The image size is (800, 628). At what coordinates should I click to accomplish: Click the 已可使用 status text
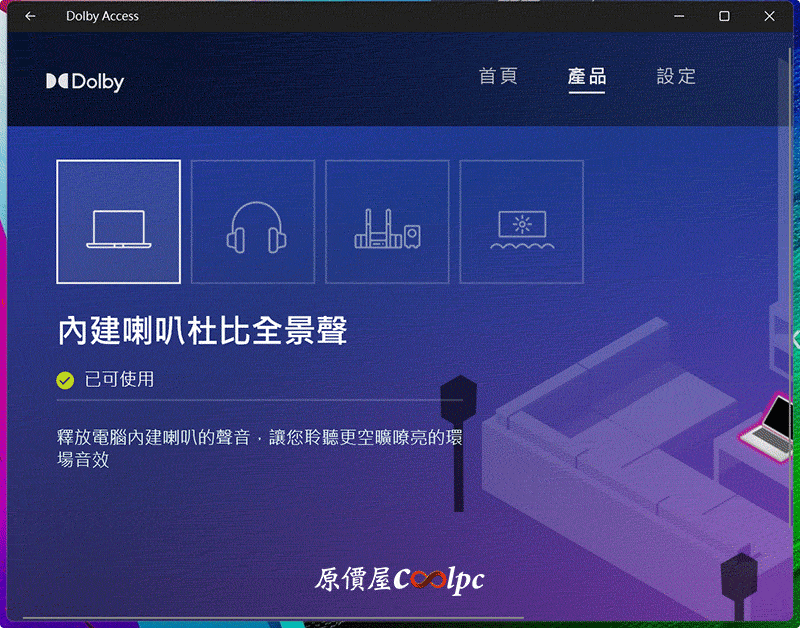click(x=119, y=380)
